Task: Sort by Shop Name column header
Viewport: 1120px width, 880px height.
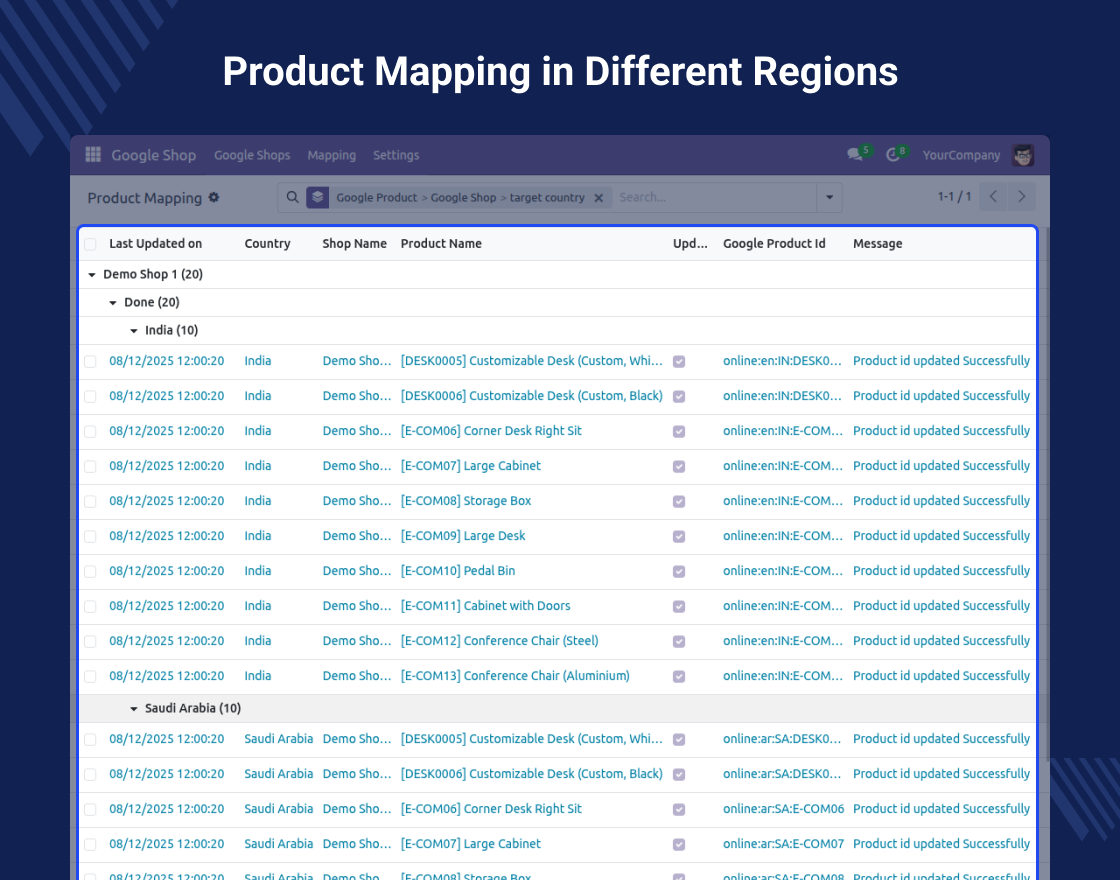Action: coord(354,244)
